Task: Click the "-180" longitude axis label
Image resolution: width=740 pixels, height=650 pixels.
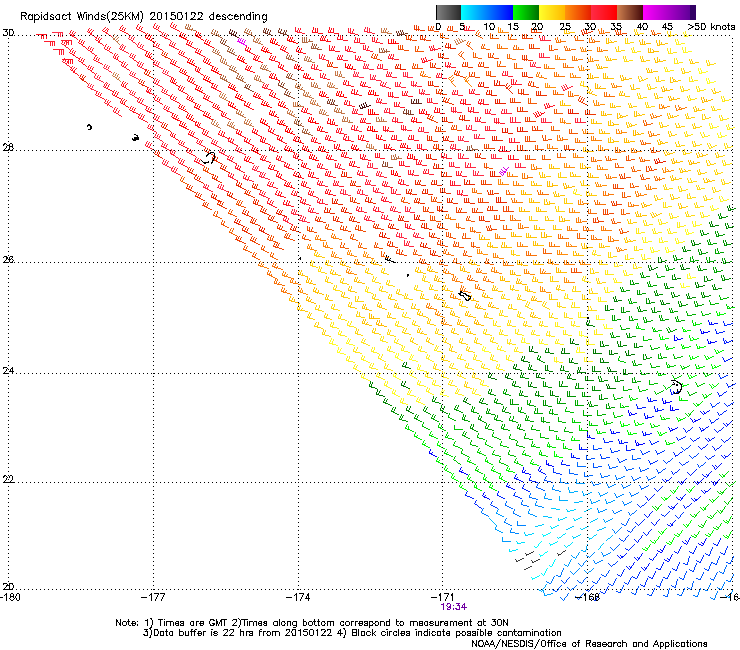Action: pos(10,597)
